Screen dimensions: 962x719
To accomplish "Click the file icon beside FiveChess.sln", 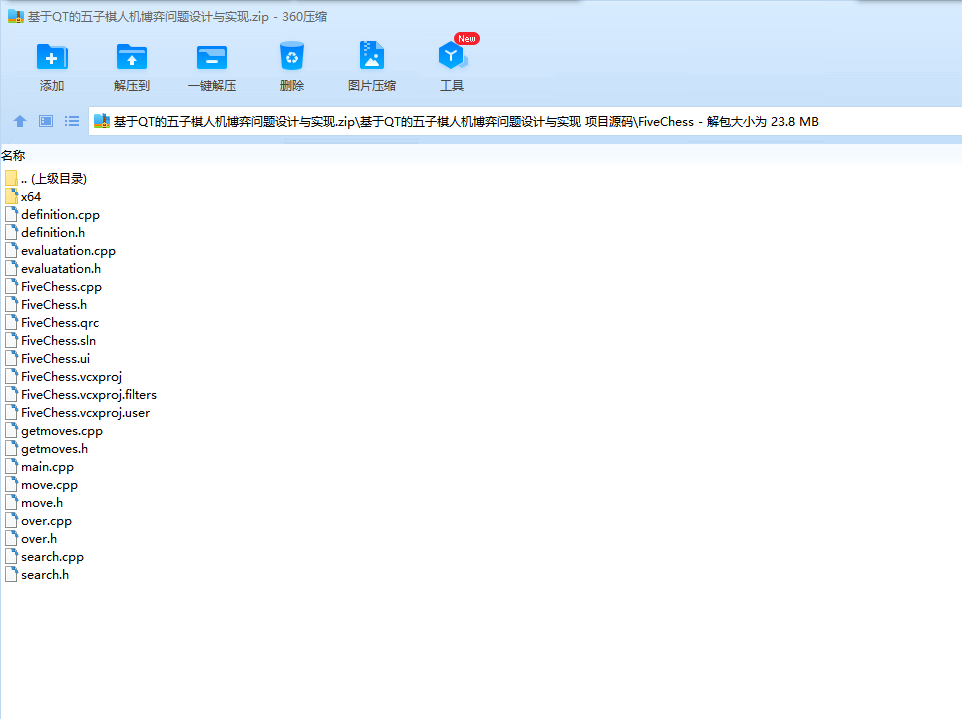I will click(11, 340).
